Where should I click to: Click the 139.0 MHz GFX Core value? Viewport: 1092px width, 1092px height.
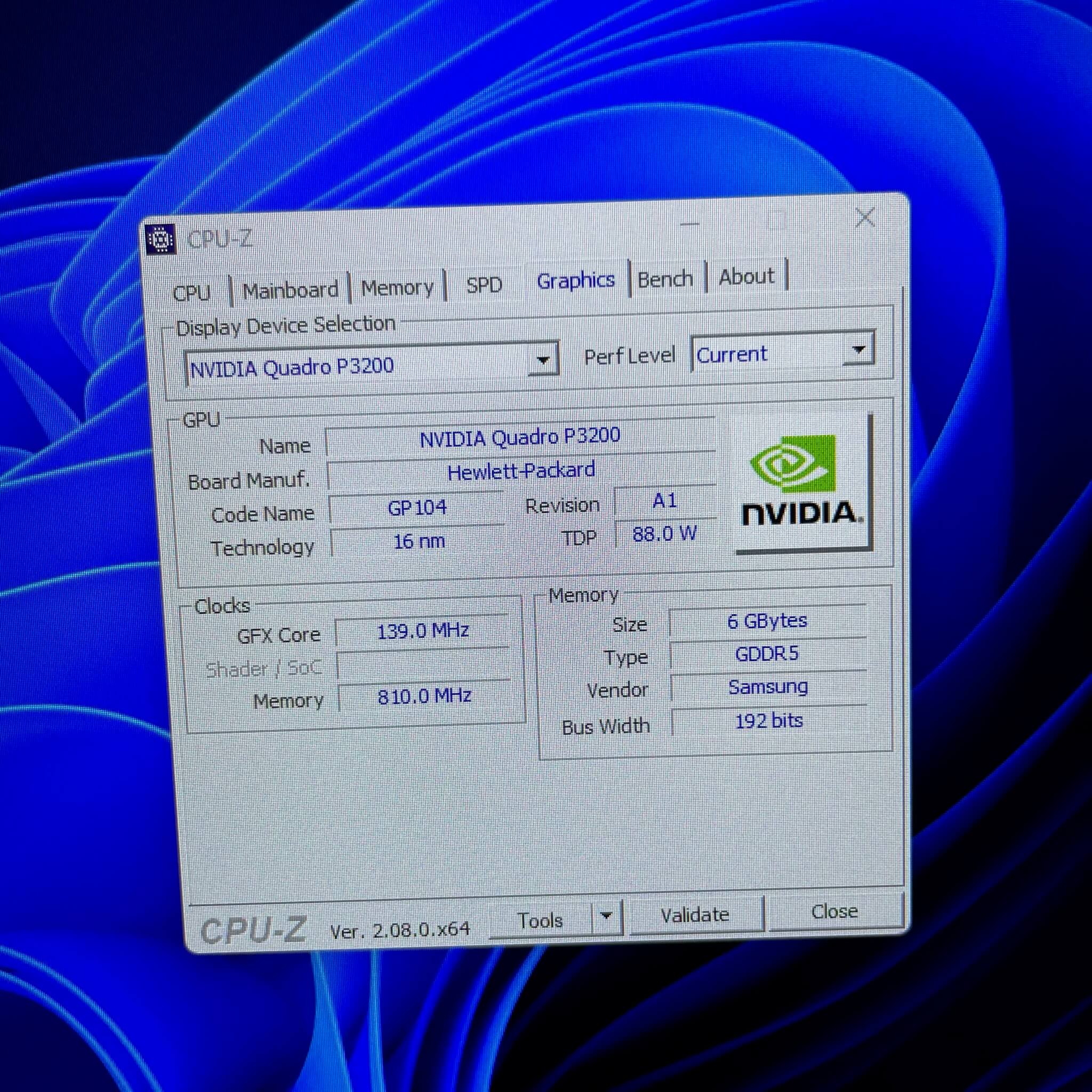423,631
